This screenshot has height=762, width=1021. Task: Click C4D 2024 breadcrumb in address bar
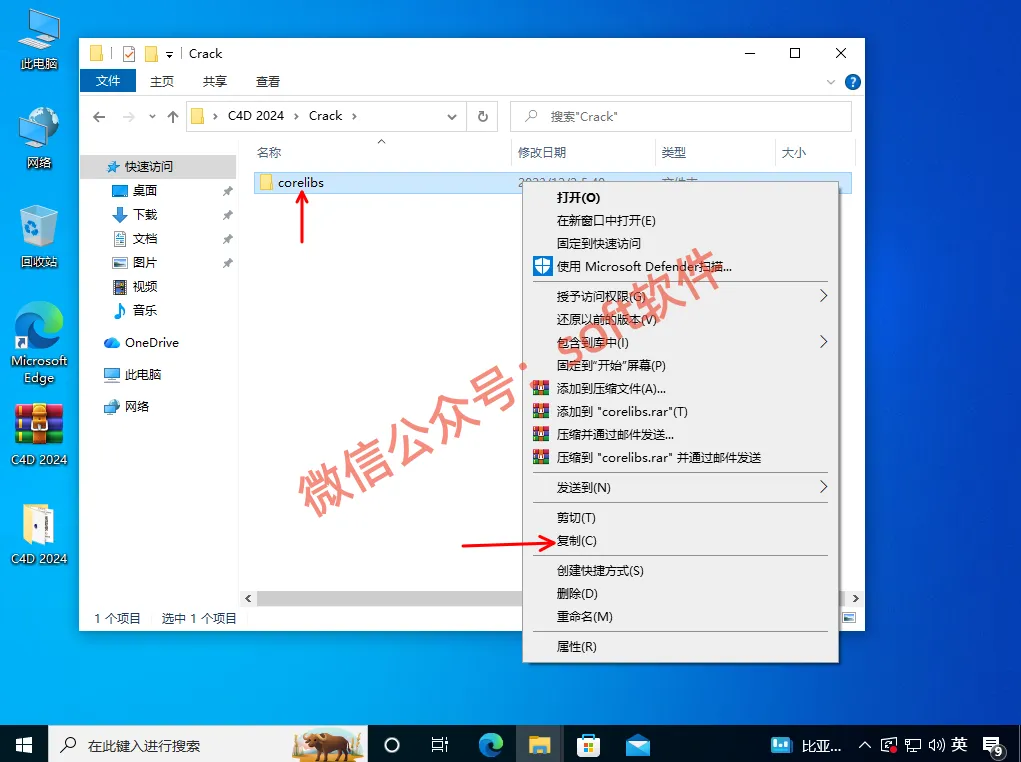coord(255,116)
